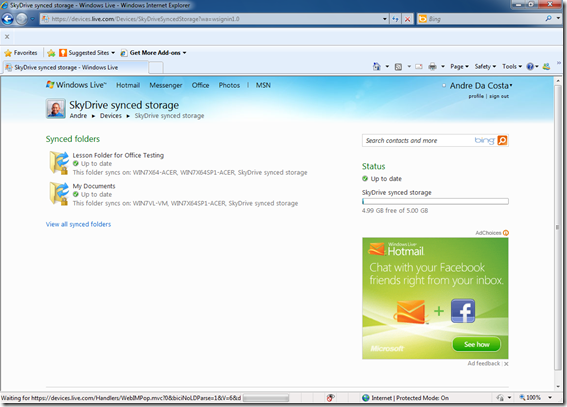
Task: Click the Print toolbar icon
Action: 432,67
